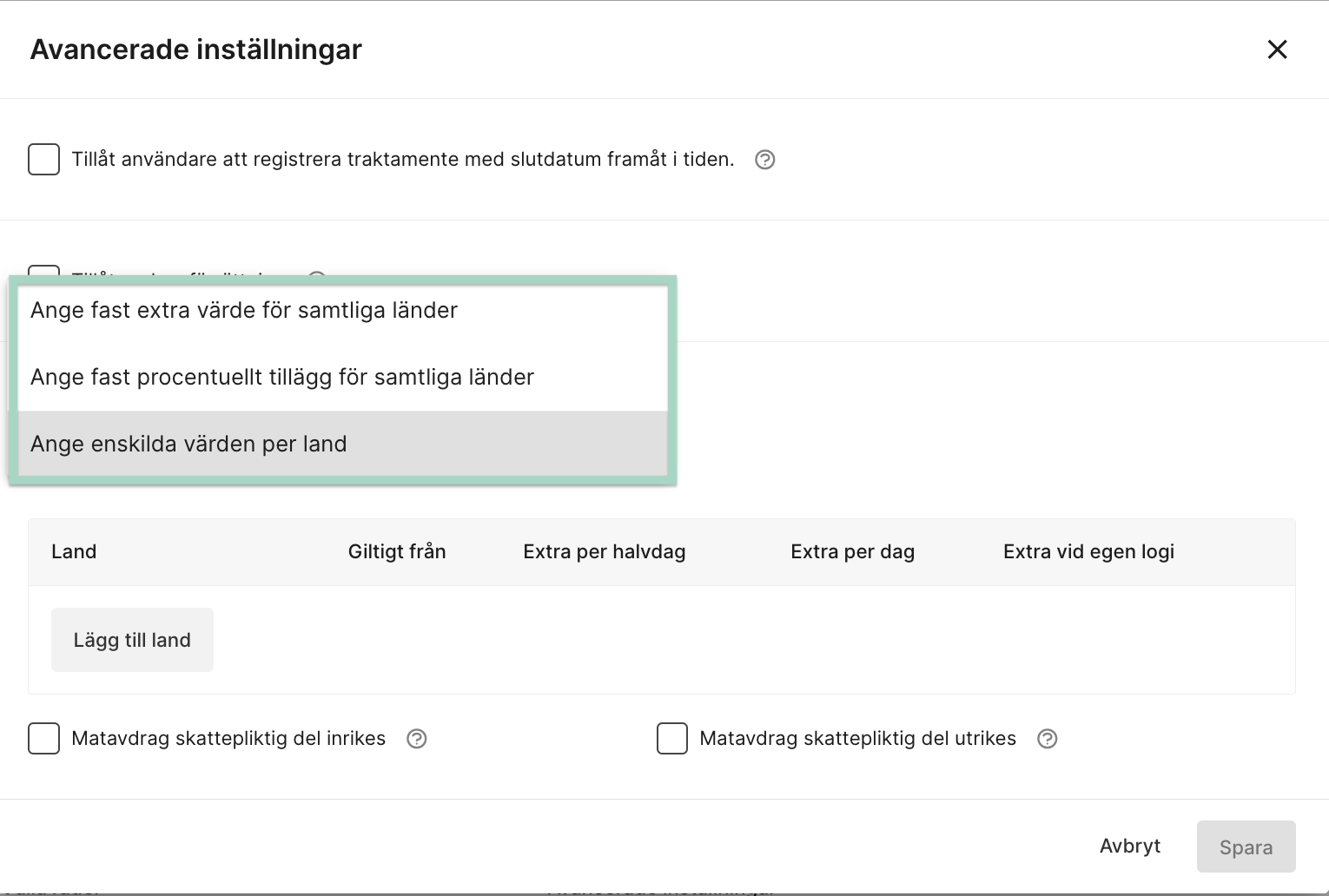View help for Matavdrag skattepliktig del utrikes
The image size is (1329, 896).
(x=1048, y=739)
